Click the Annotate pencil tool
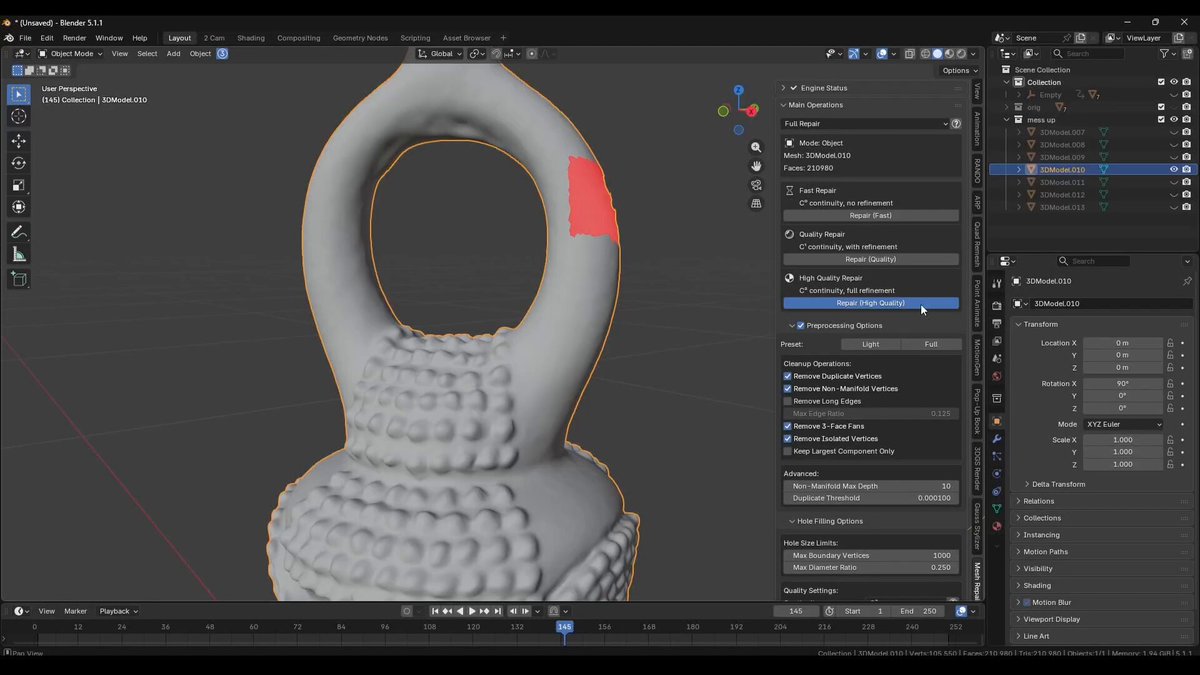Image resolution: width=1200 pixels, height=675 pixels. click(x=19, y=232)
